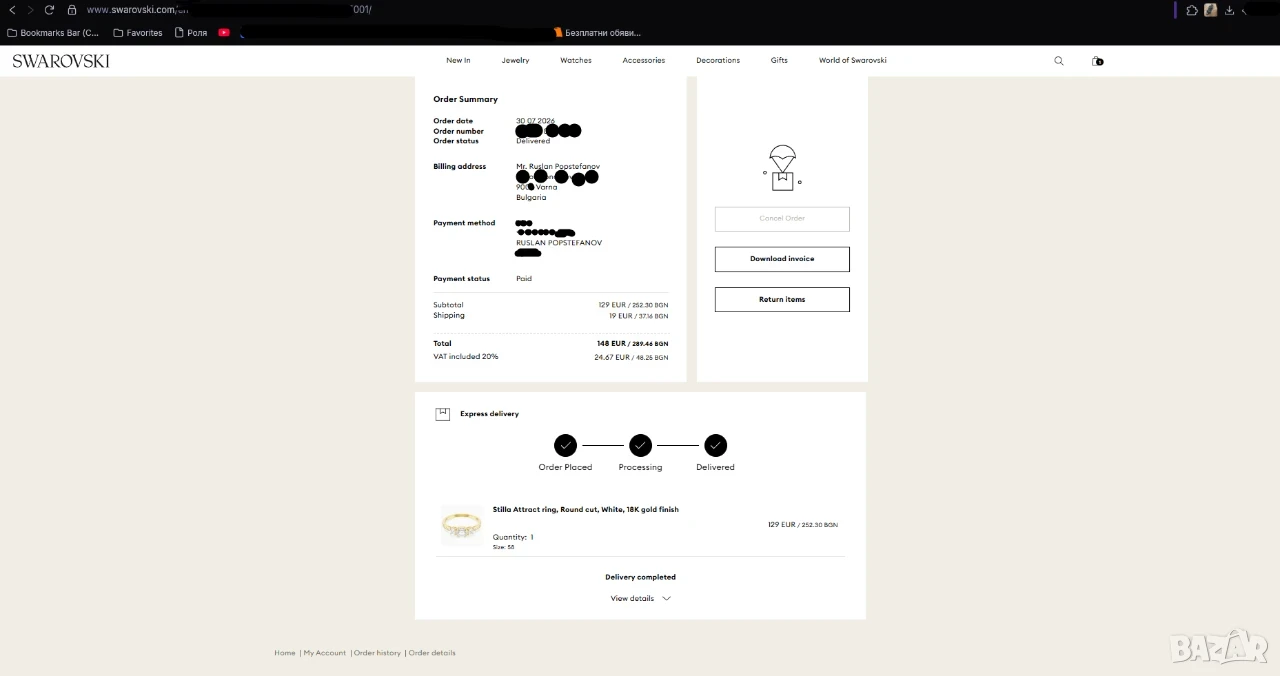The width and height of the screenshot is (1280, 676).
Task: Open World of Swarovski menu
Action: pyautogui.click(x=853, y=60)
